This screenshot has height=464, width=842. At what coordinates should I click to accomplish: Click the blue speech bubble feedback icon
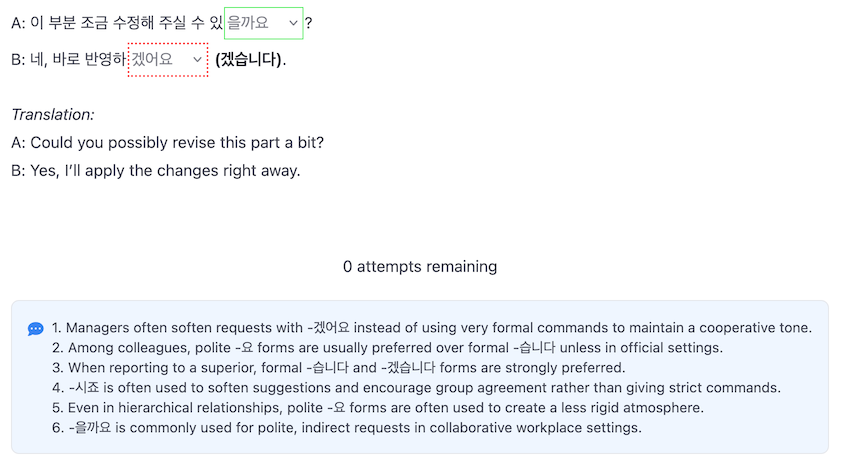click(36, 328)
